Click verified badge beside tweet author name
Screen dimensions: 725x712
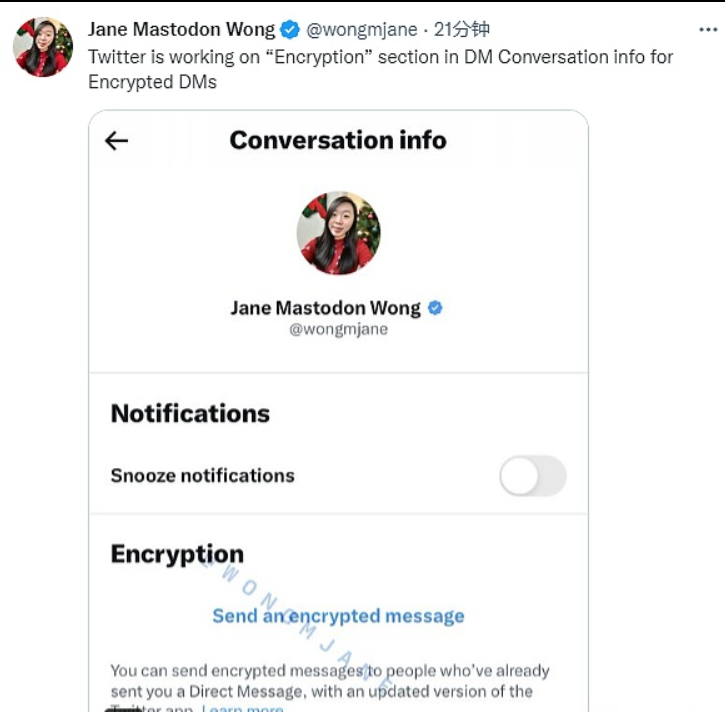pos(289,29)
